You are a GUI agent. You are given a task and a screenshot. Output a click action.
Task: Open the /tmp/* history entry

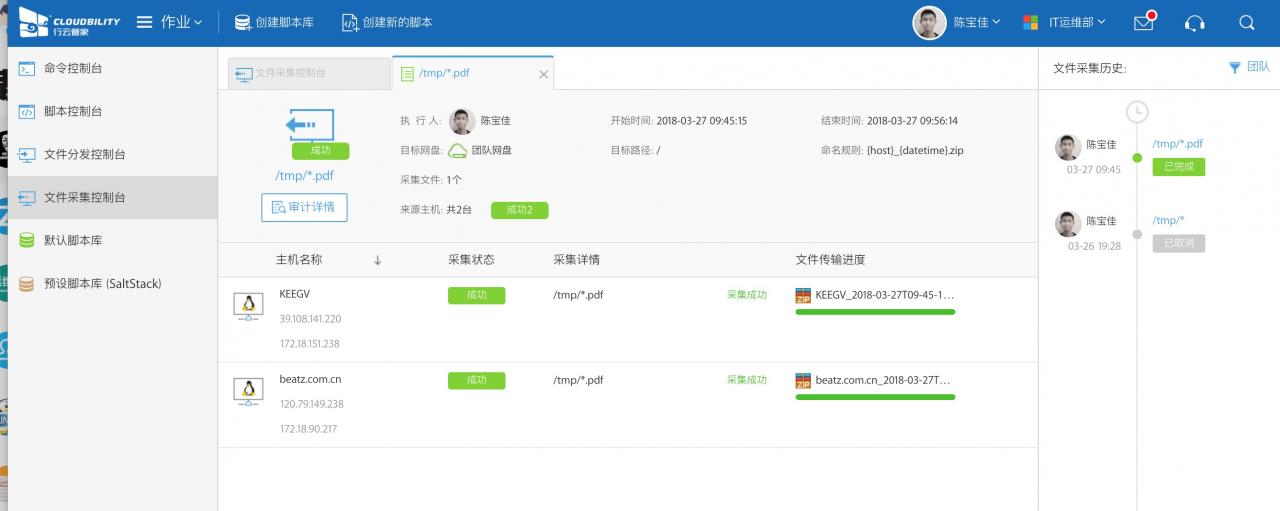[x=1168, y=220]
